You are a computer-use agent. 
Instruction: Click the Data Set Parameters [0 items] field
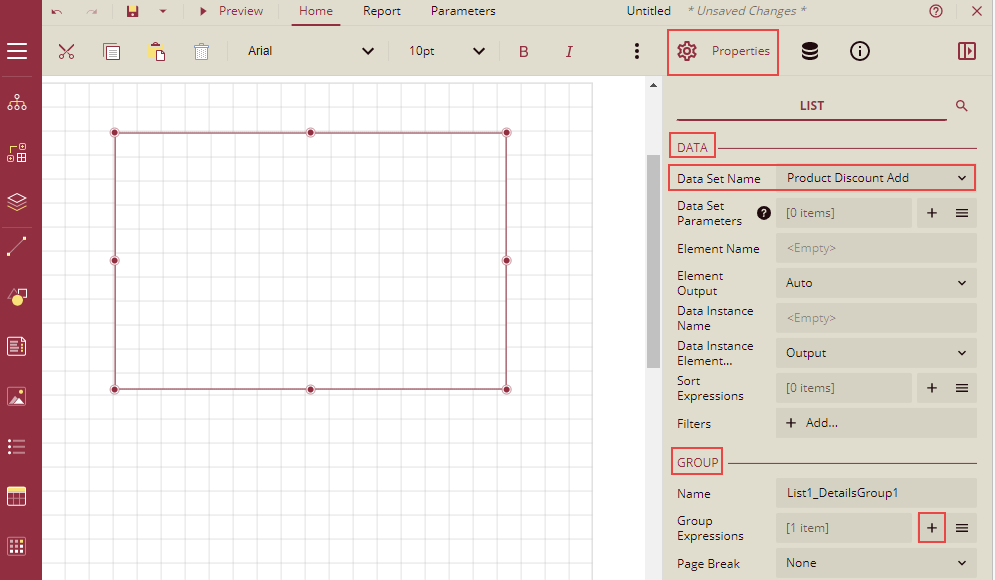coord(844,213)
